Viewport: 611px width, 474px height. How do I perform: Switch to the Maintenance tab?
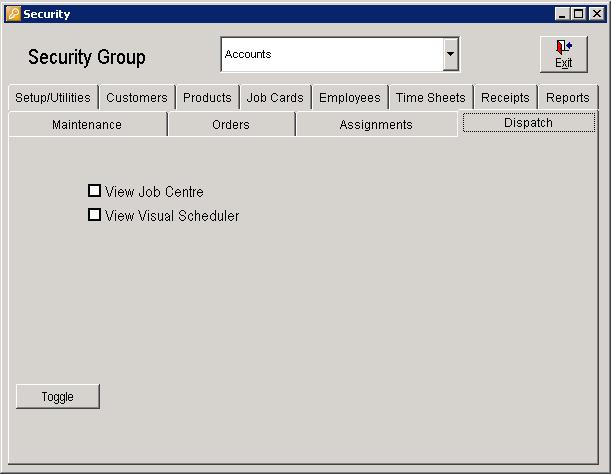tap(87, 125)
